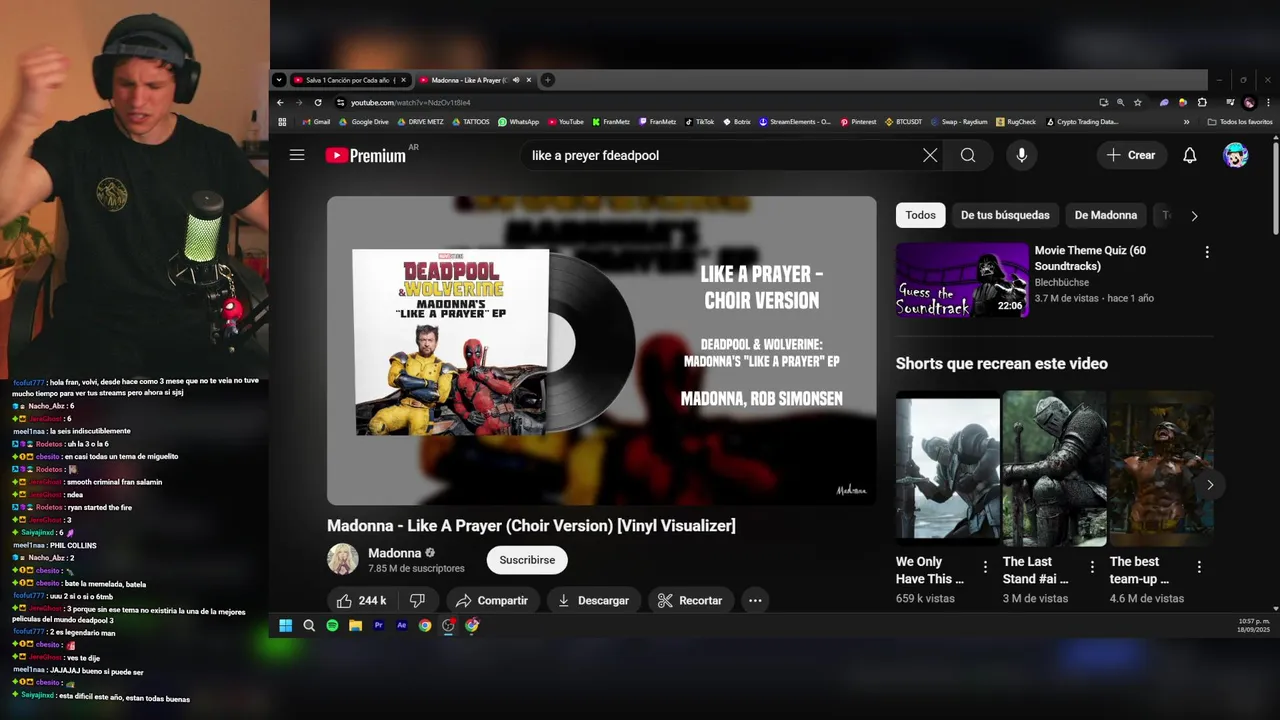The width and height of the screenshot is (1280, 720).
Task: Open Madonna channel avatar
Action: click(343, 559)
